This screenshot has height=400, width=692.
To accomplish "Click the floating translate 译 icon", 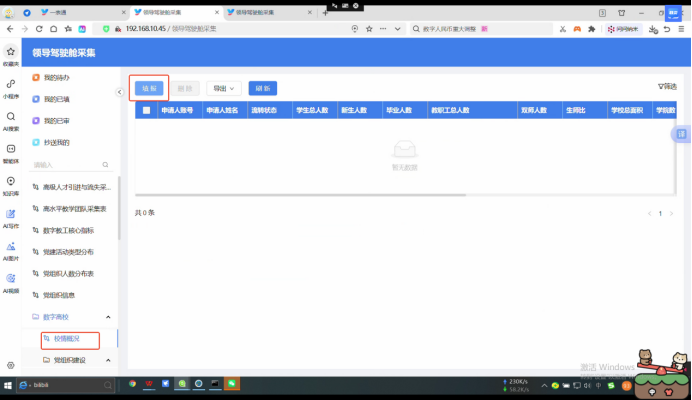I will [681, 134].
